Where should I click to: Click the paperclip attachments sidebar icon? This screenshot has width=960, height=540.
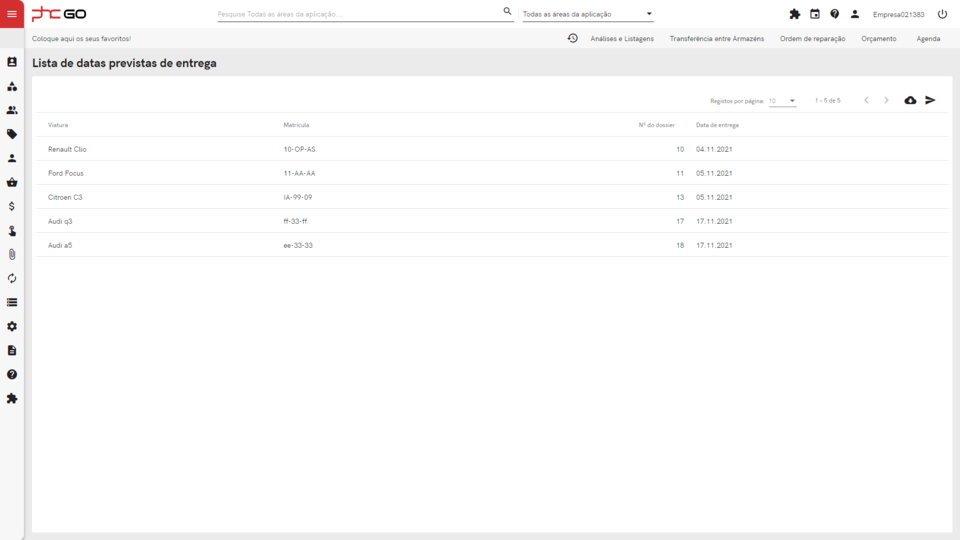pyautogui.click(x=12, y=254)
